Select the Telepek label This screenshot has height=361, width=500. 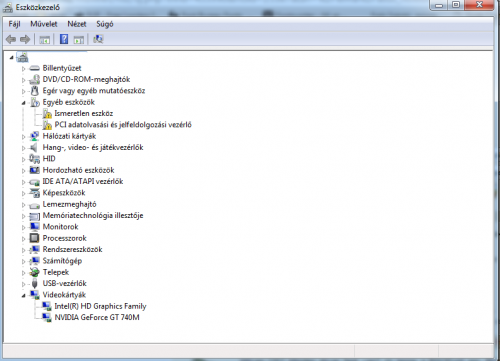56,272
